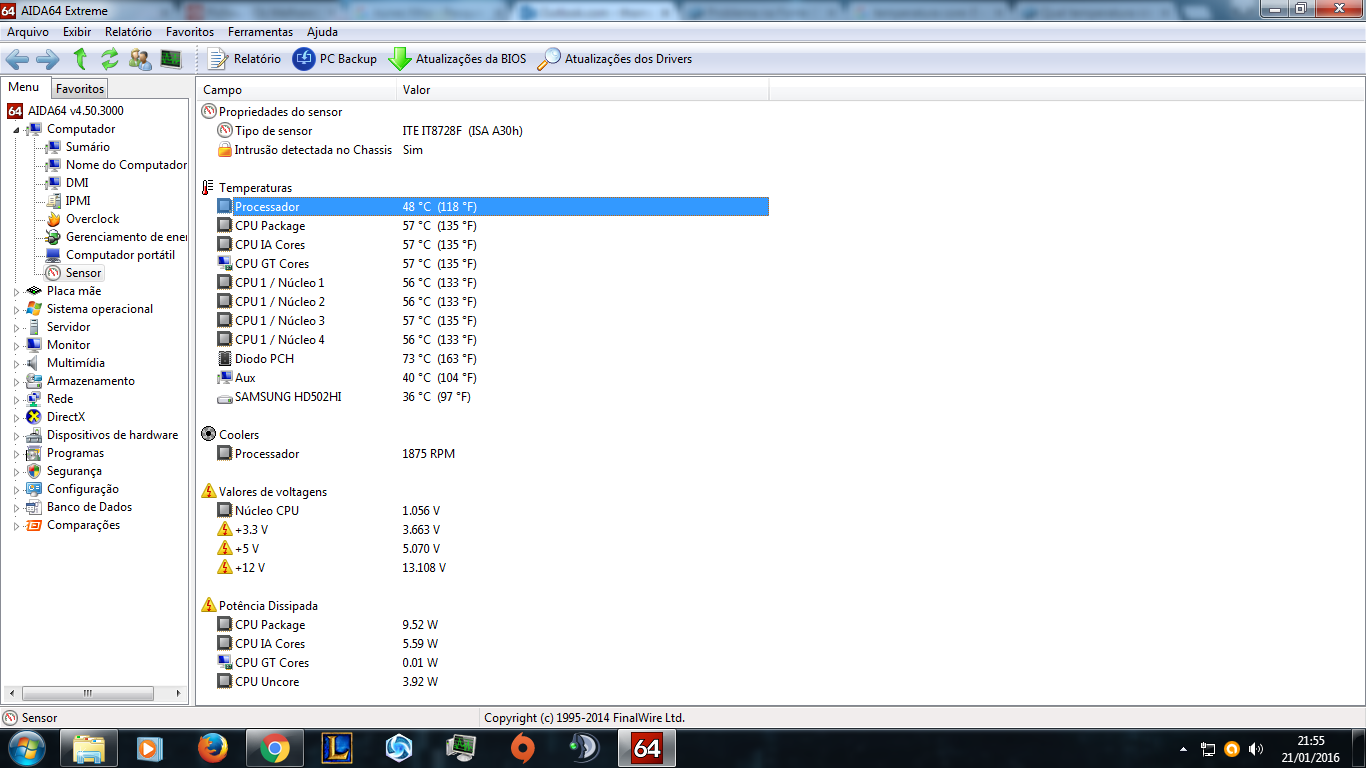Expand the Placa mãe tree node

click(17, 291)
